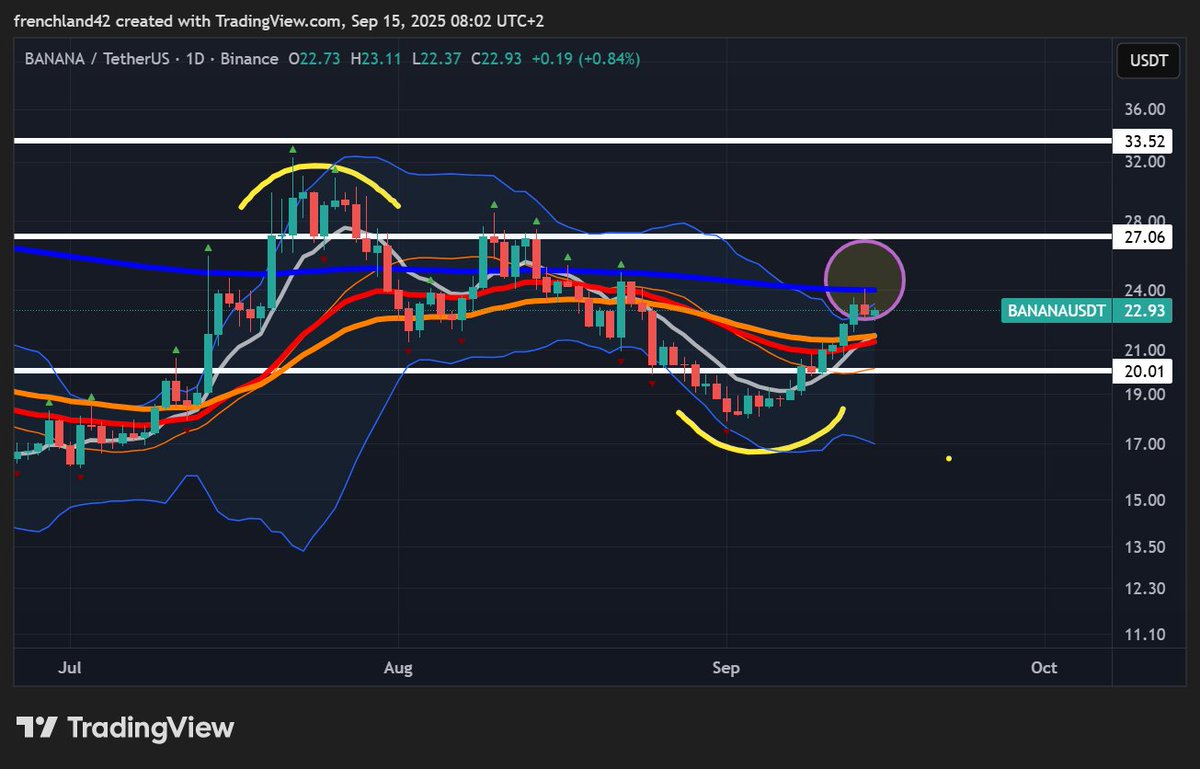Image resolution: width=1200 pixels, height=769 pixels.
Task: Click the 33.52 resistance price label
Action: (1141, 141)
